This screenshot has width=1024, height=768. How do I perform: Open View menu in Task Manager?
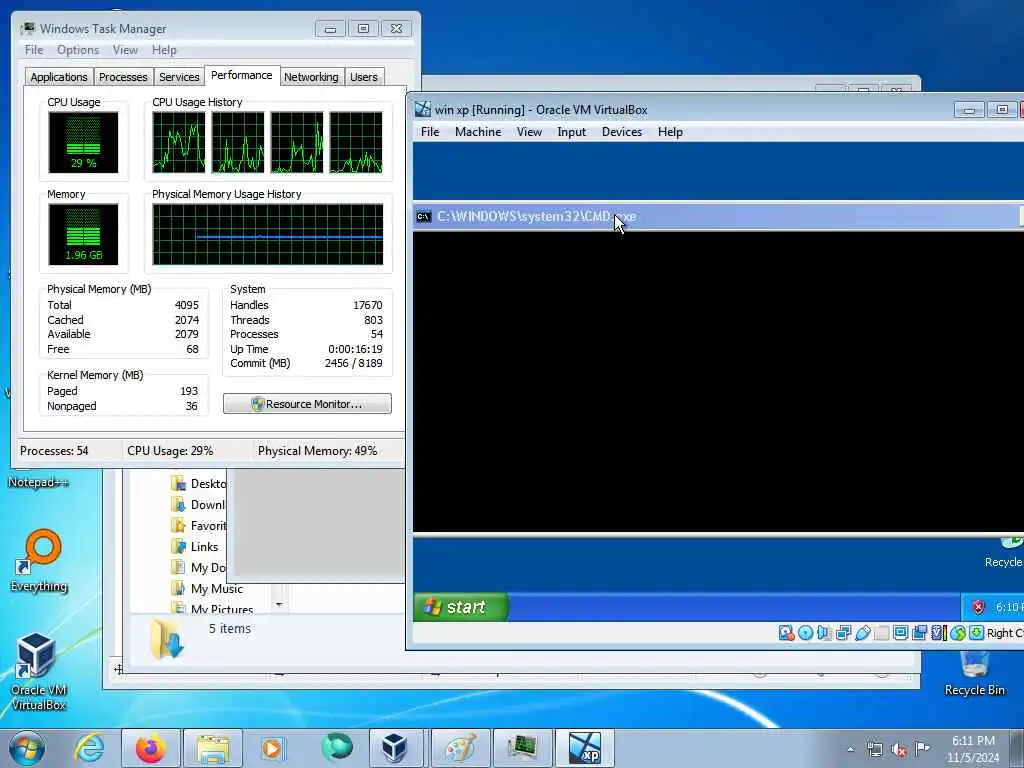tap(125, 50)
